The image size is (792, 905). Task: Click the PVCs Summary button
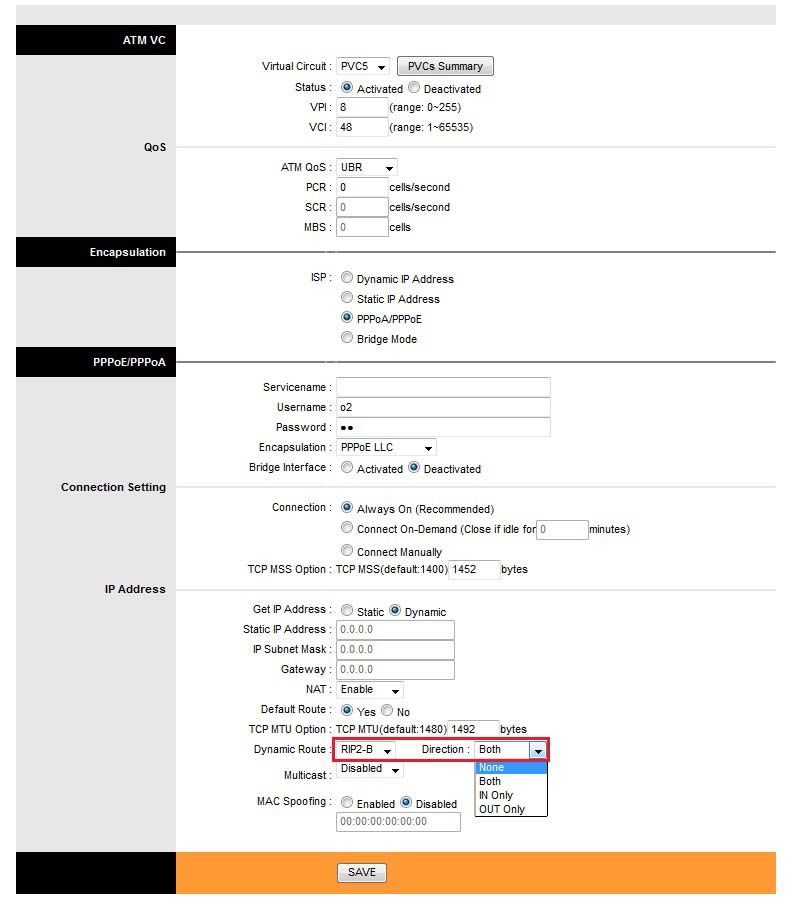[x=445, y=66]
